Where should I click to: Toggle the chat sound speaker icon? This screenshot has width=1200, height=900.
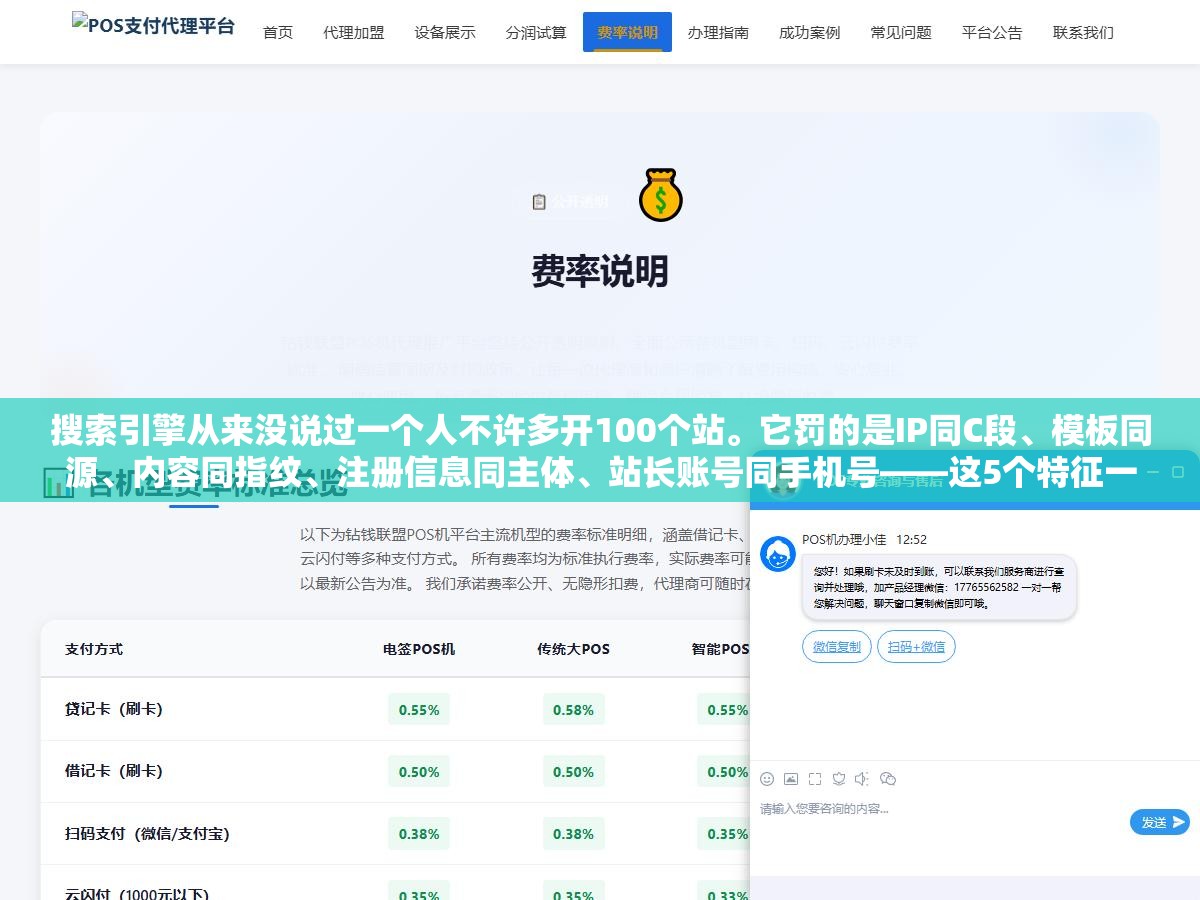[x=862, y=778]
